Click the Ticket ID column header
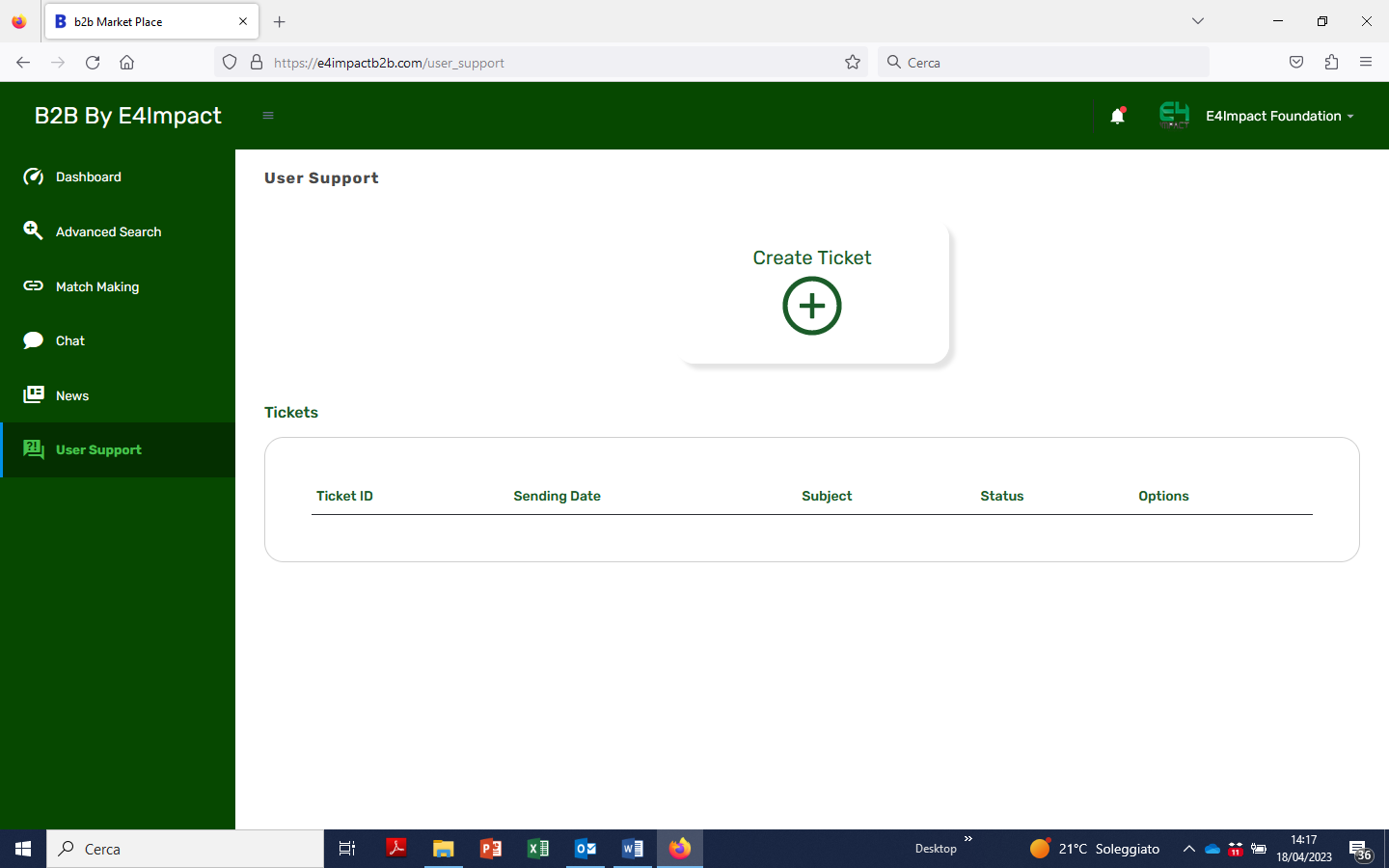Screen dimensions: 1389x868 pos(344,496)
